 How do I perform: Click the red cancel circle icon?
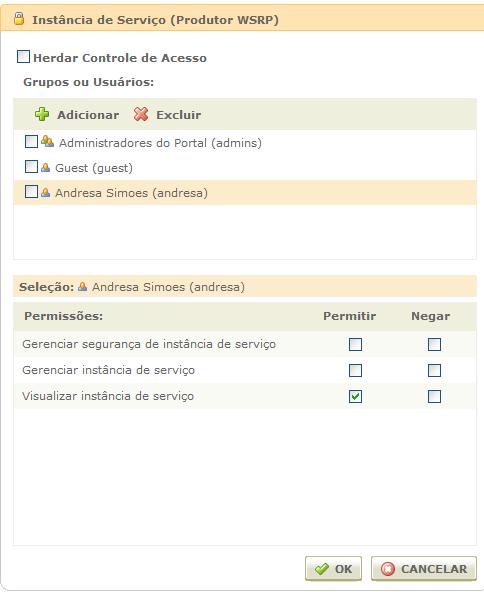pos(388,569)
